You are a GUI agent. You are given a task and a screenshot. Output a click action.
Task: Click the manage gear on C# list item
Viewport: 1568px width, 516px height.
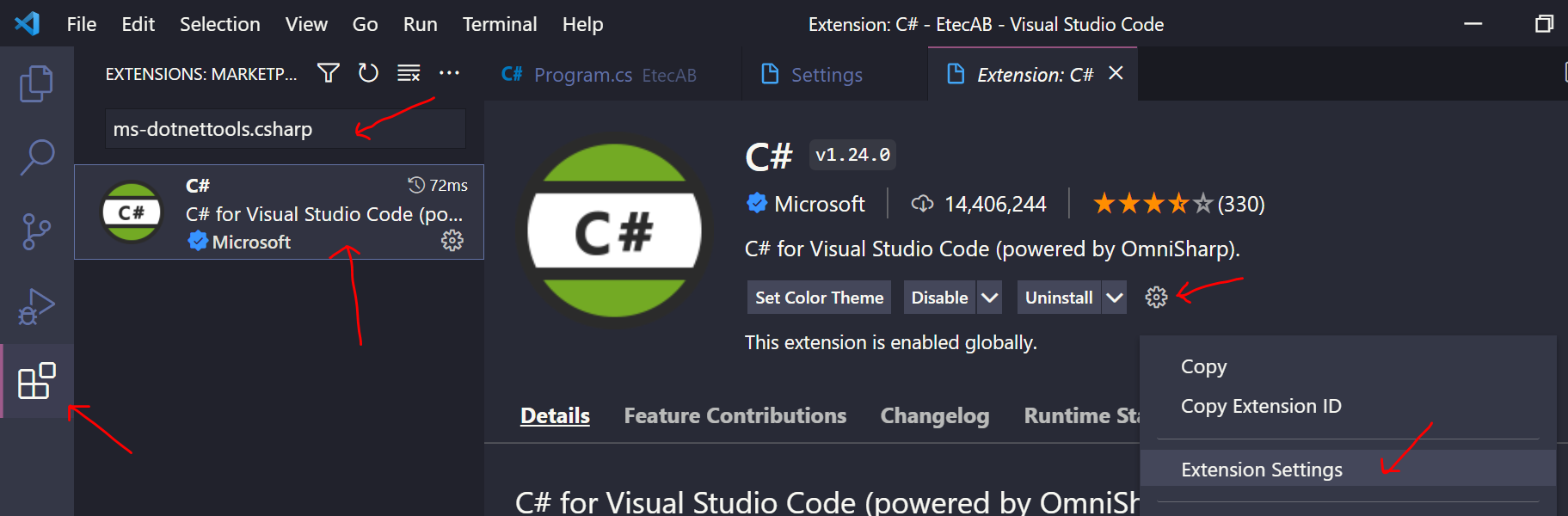tap(452, 241)
